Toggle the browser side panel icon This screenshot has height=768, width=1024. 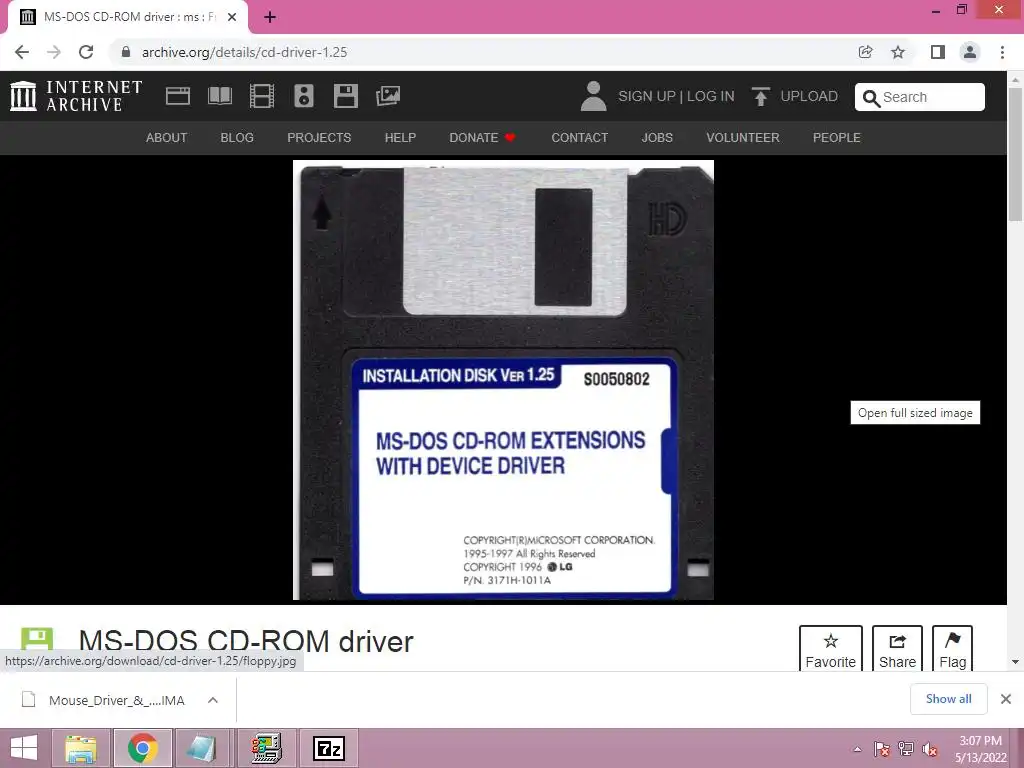(x=938, y=52)
